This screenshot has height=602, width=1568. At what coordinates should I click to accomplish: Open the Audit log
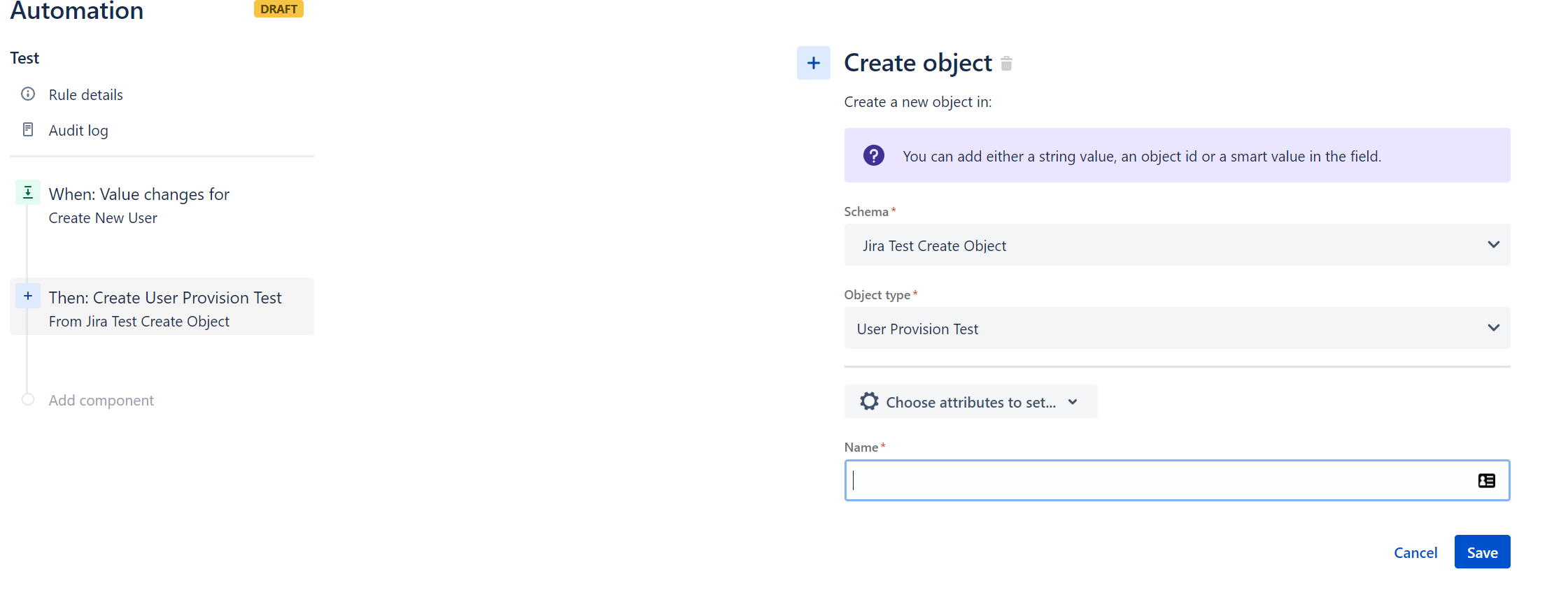[78, 130]
